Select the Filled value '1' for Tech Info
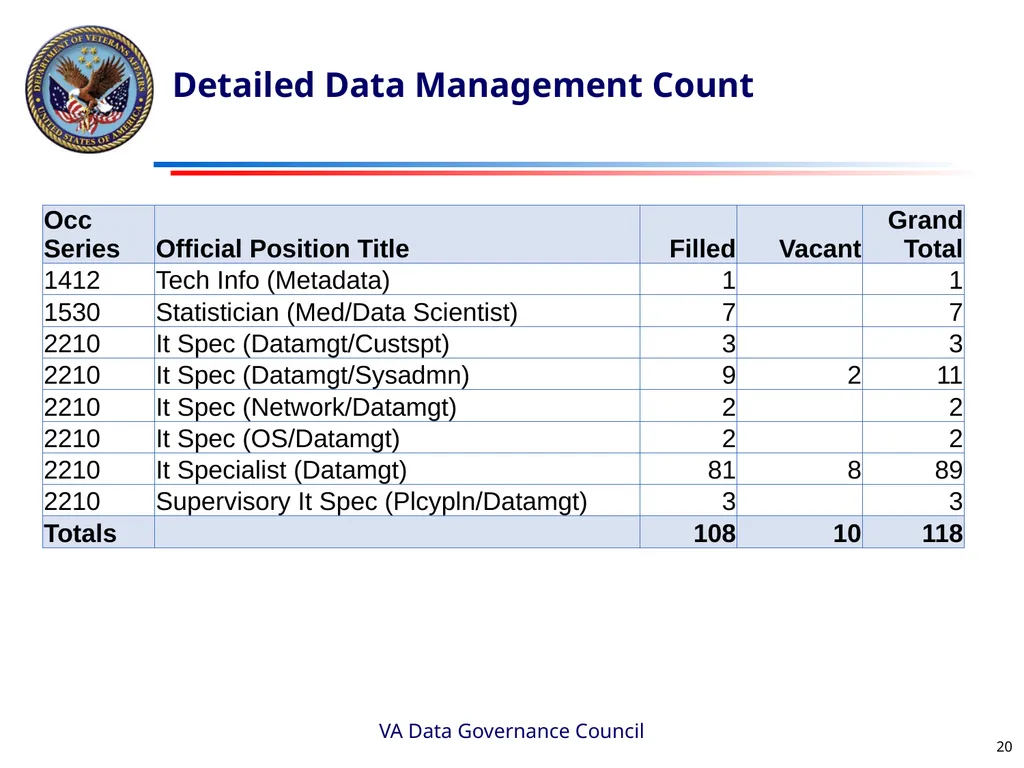This screenshot has width=1024, height=768. 688,280
